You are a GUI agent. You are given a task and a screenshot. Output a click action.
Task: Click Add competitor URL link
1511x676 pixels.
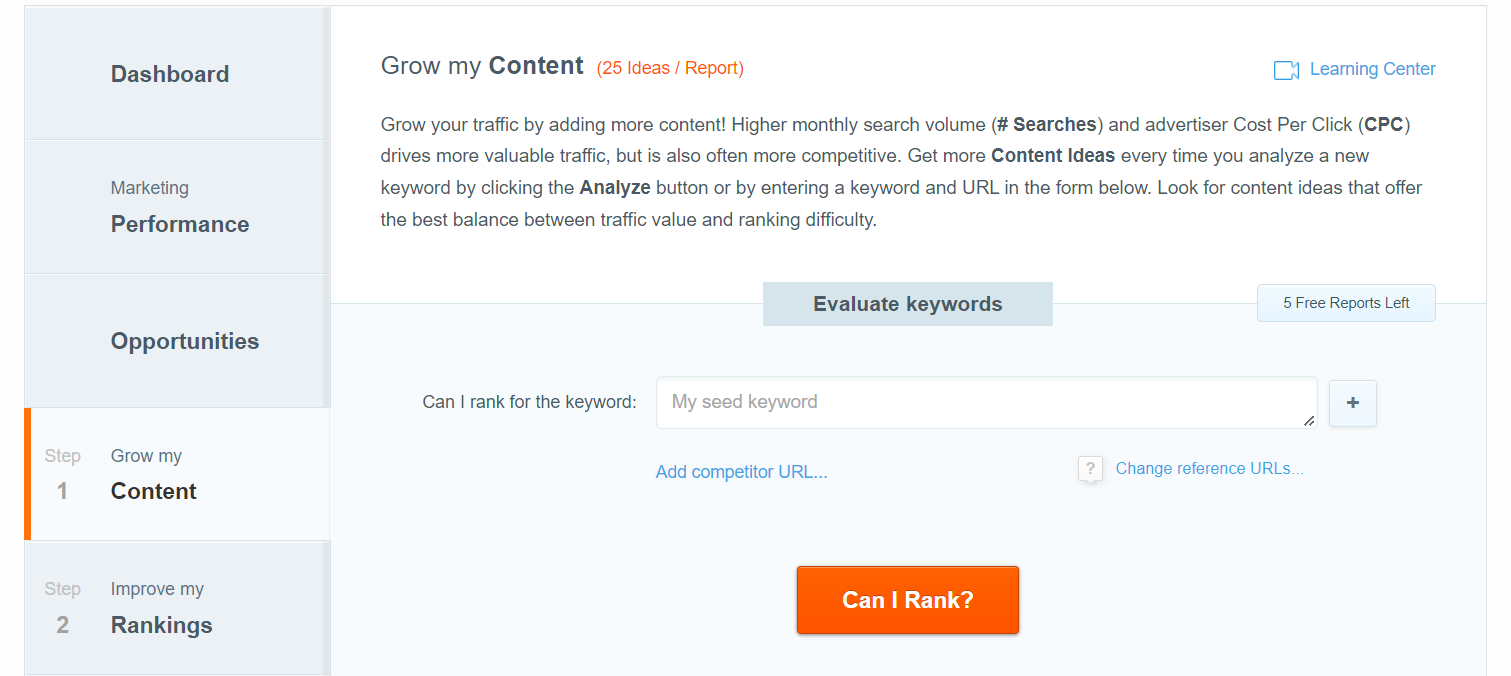tap(742, 472)
